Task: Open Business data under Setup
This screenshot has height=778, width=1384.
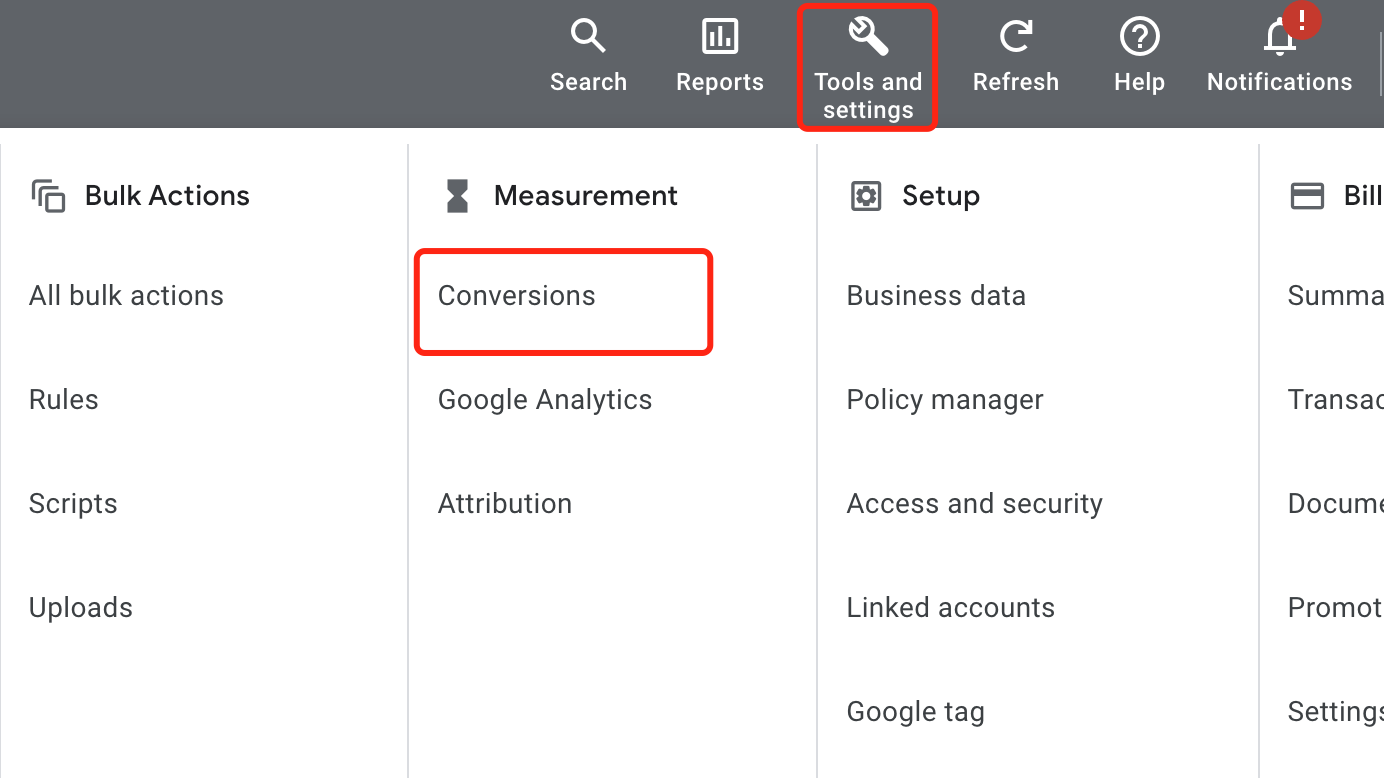Action: [936, 296]
